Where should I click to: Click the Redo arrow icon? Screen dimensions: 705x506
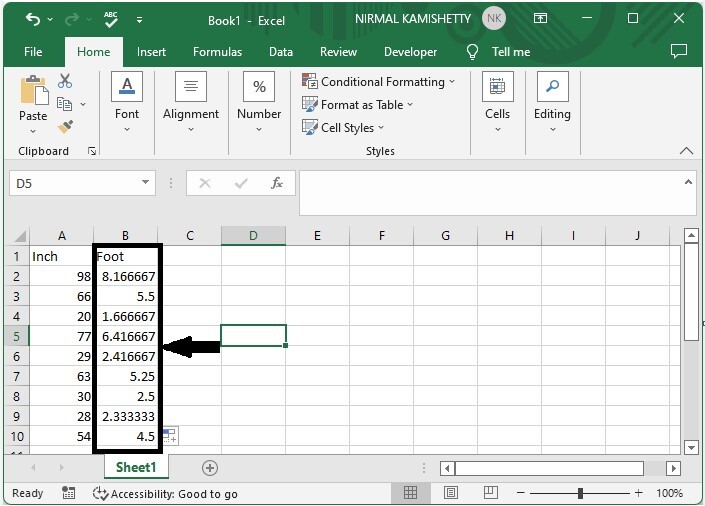click(x=72, y=19)
